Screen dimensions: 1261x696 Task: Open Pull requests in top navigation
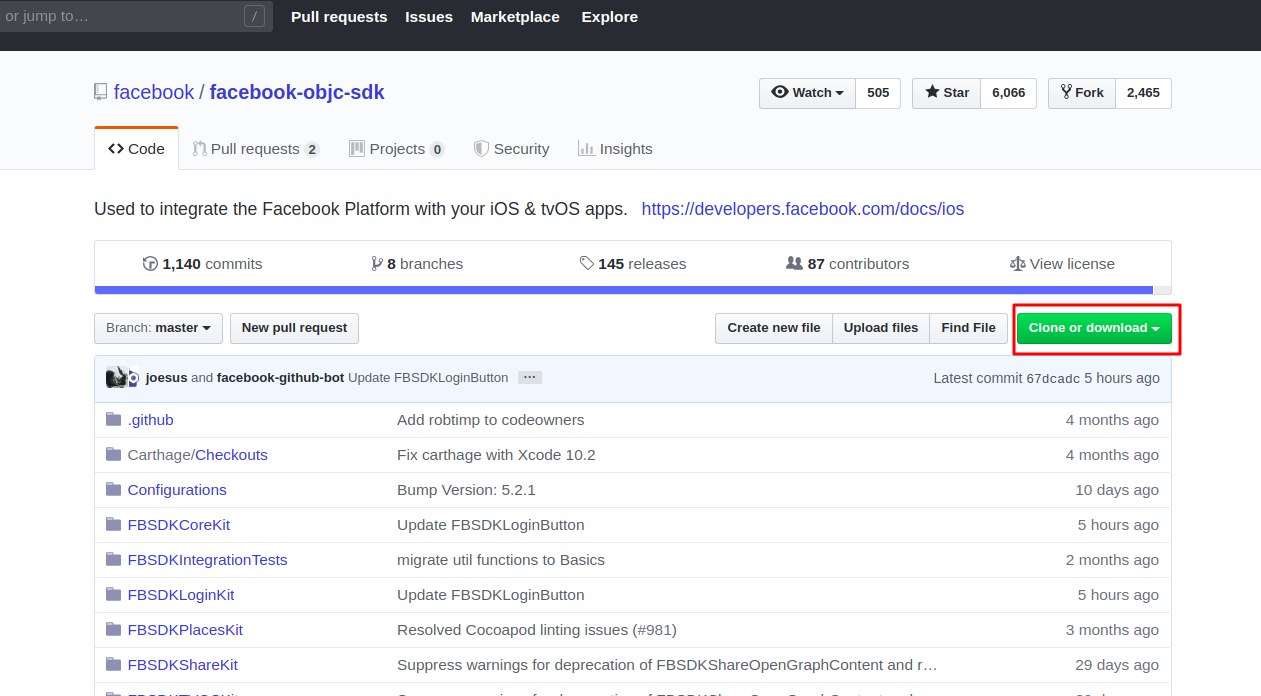339,17
